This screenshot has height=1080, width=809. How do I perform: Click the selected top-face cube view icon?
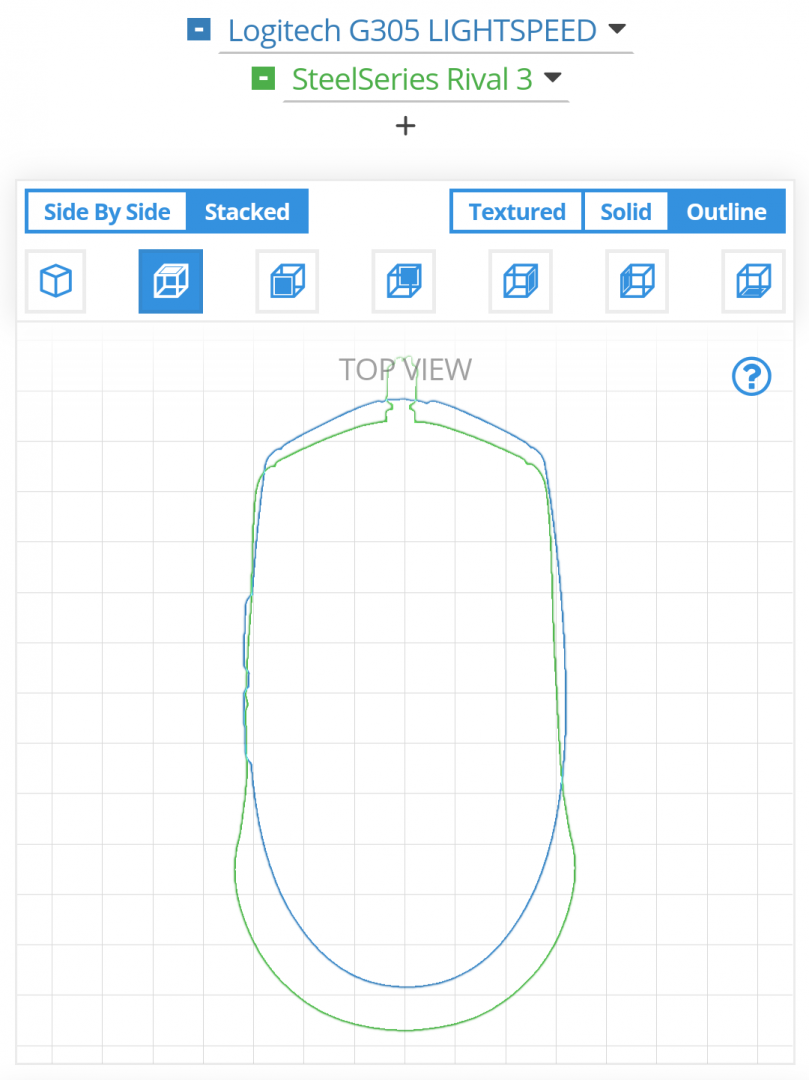point(171,281)
